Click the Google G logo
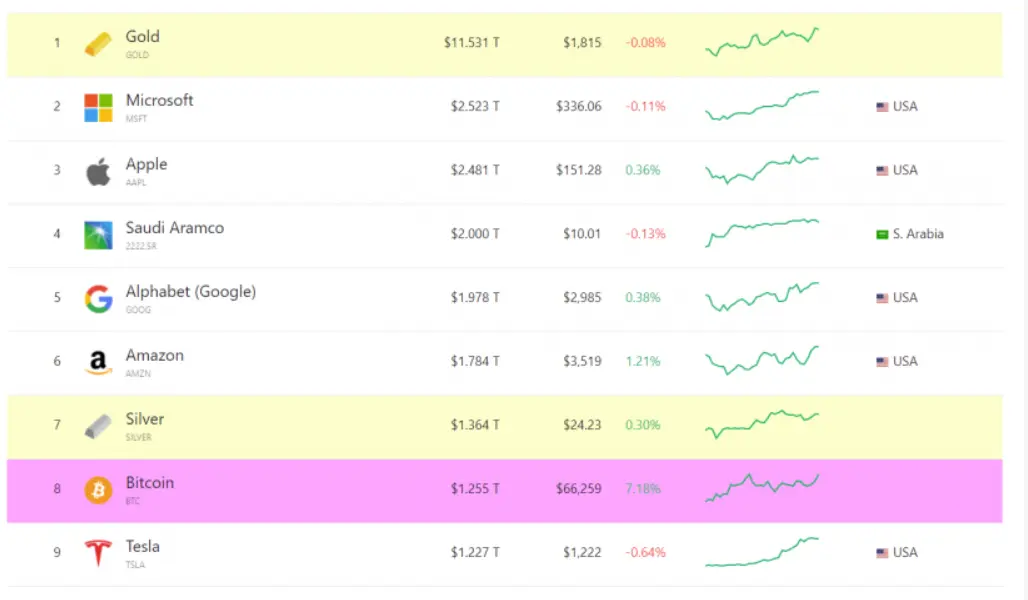Screen dimensions: 1028x600 click(98, 299)
